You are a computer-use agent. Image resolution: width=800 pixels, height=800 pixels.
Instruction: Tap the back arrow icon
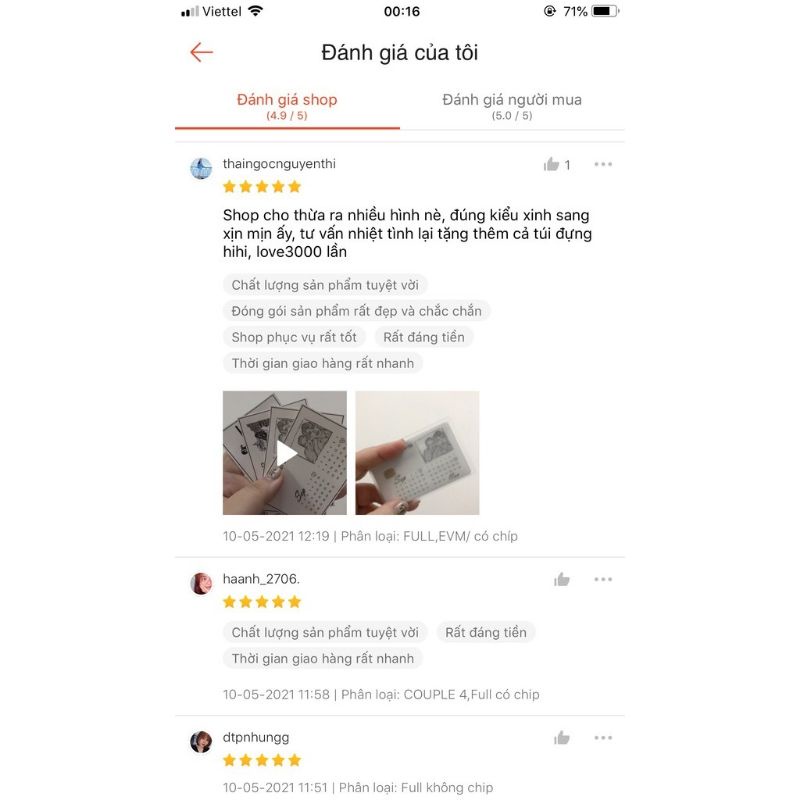click(x=202, y=52)
